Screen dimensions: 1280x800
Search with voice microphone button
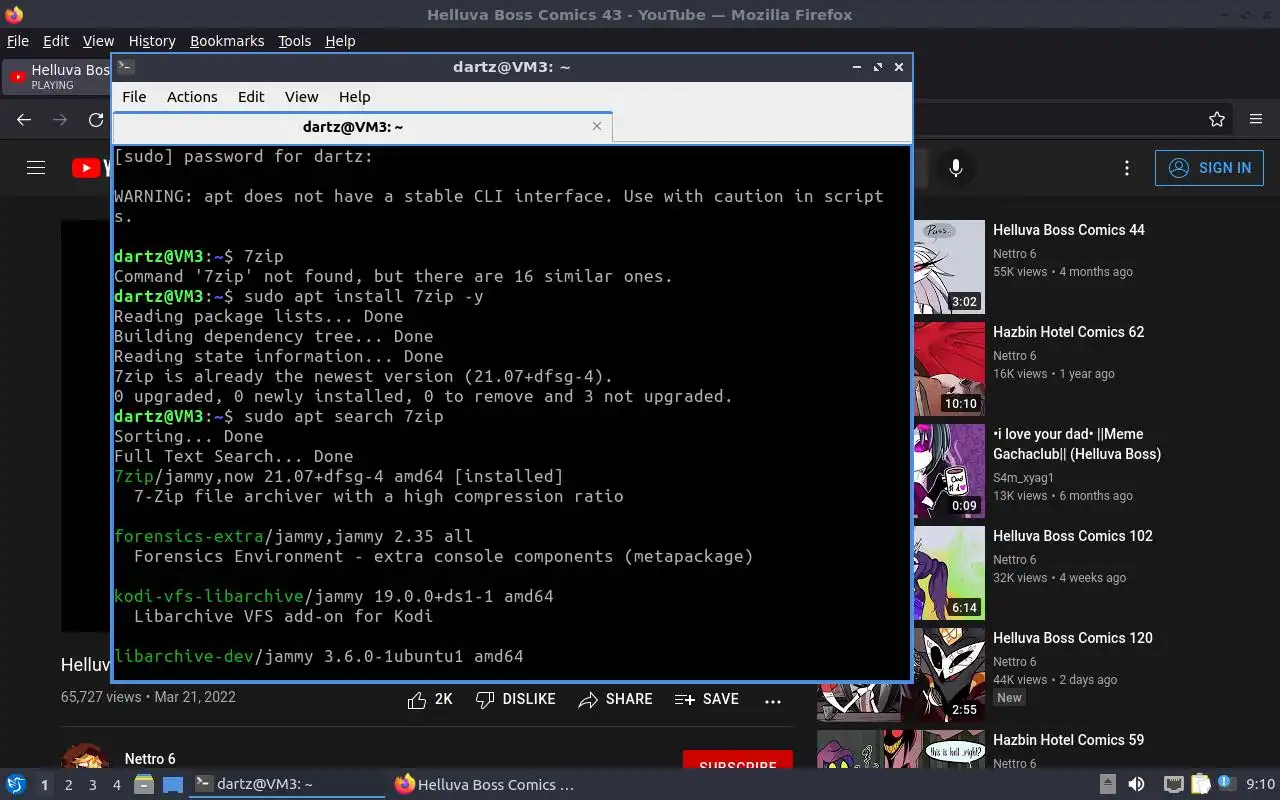coord(956,168)
